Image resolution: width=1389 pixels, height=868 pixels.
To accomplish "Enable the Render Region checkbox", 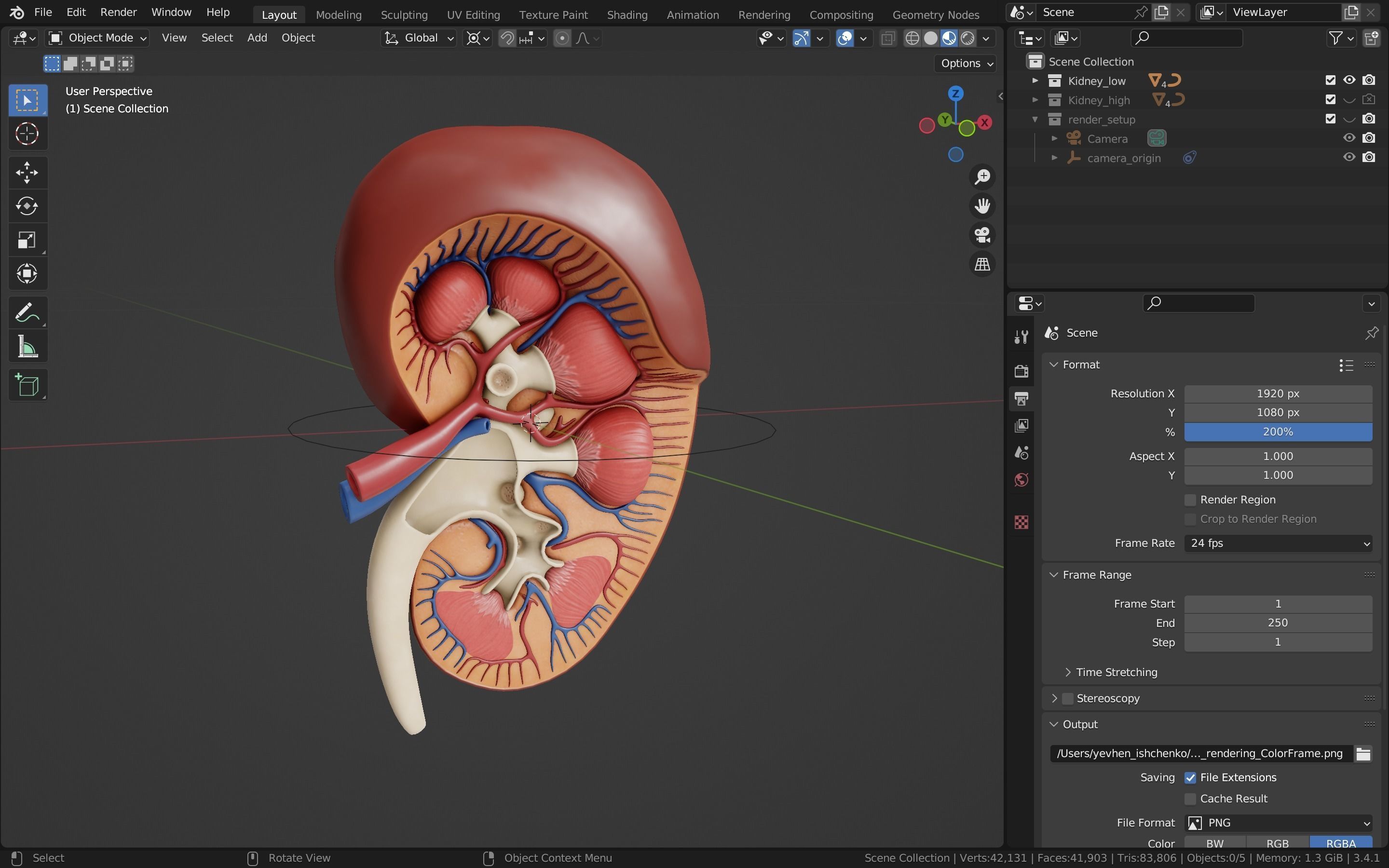I will [x=1190, y=500].
